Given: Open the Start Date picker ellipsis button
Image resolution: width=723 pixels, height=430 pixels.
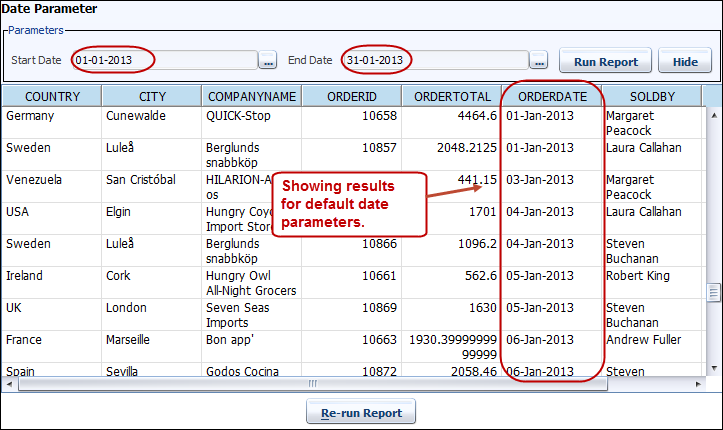Looking at the screenshot, I should (x=268, y=62).
